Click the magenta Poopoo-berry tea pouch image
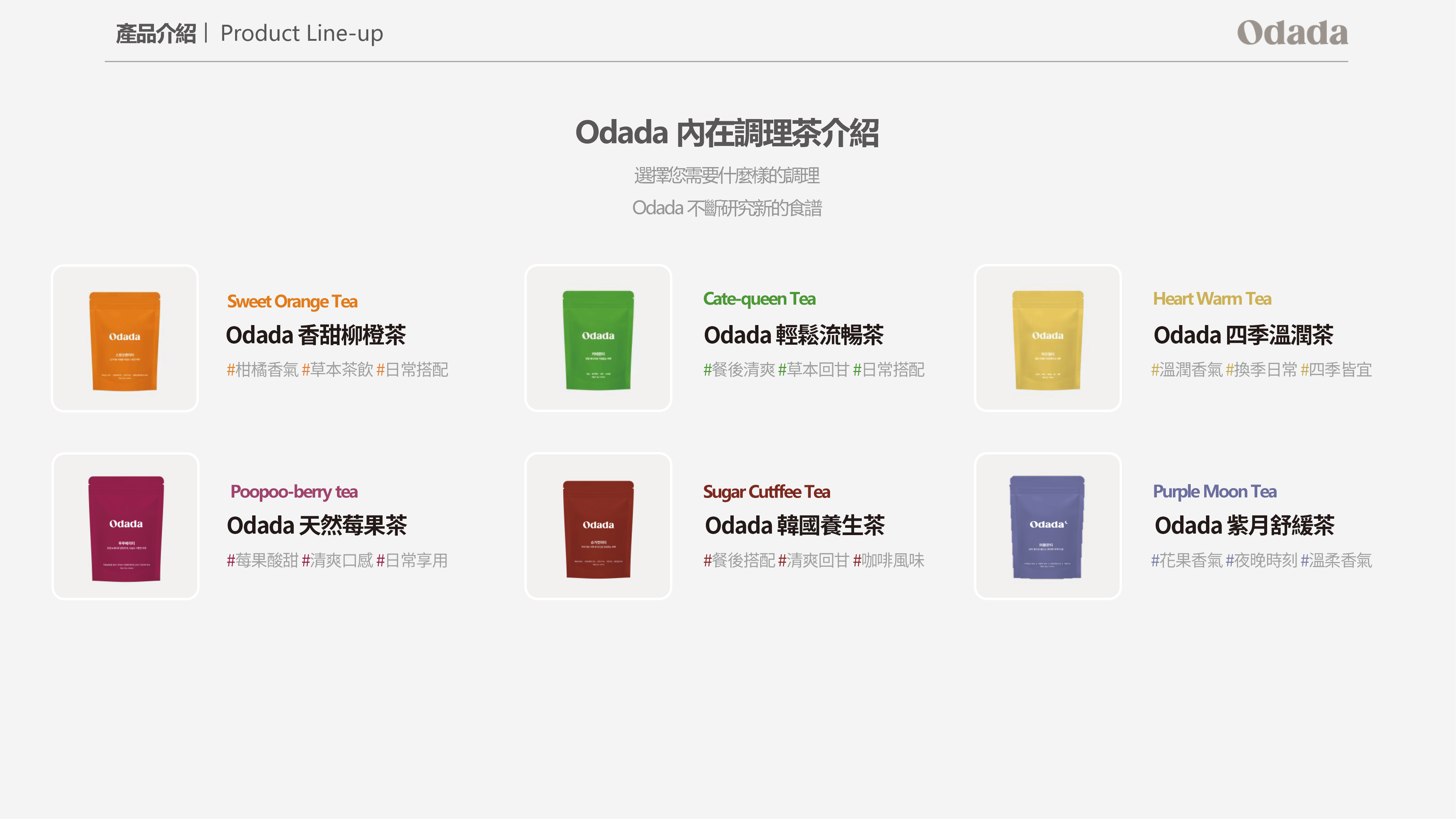1456x819 pixels. pos(126,528)
